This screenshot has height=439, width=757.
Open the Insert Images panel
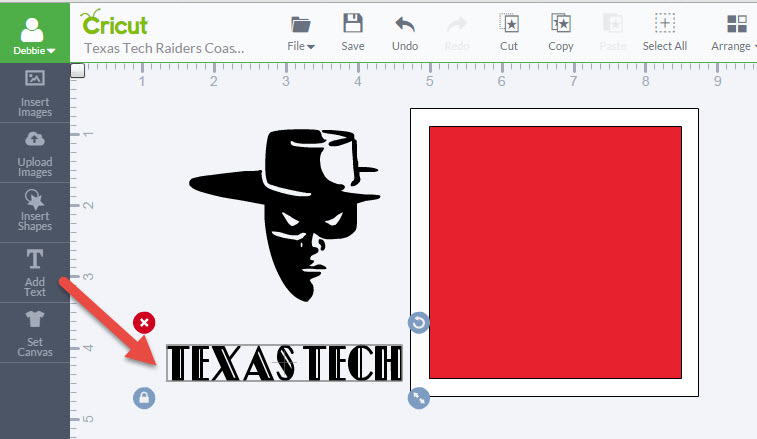pos(35,93)
